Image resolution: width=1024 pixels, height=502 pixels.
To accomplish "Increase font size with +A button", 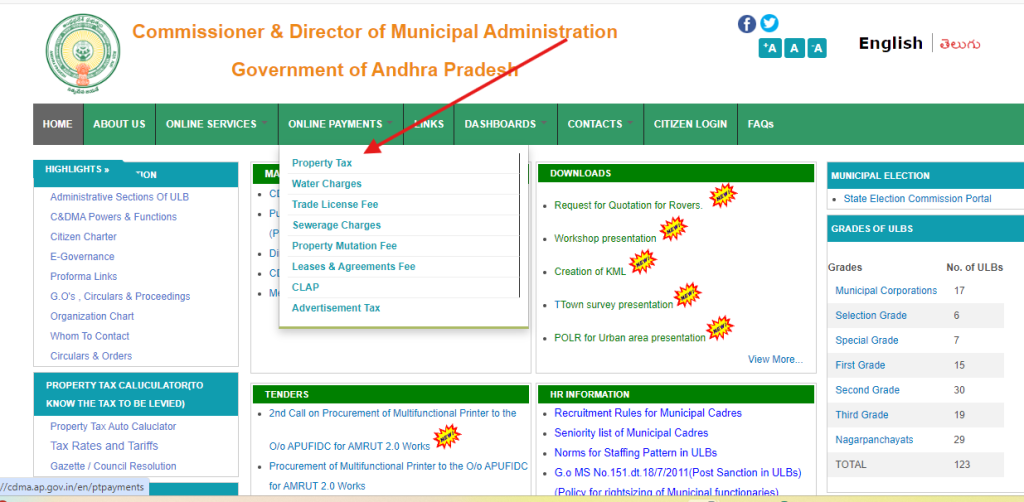I will [x=769, y=48].
